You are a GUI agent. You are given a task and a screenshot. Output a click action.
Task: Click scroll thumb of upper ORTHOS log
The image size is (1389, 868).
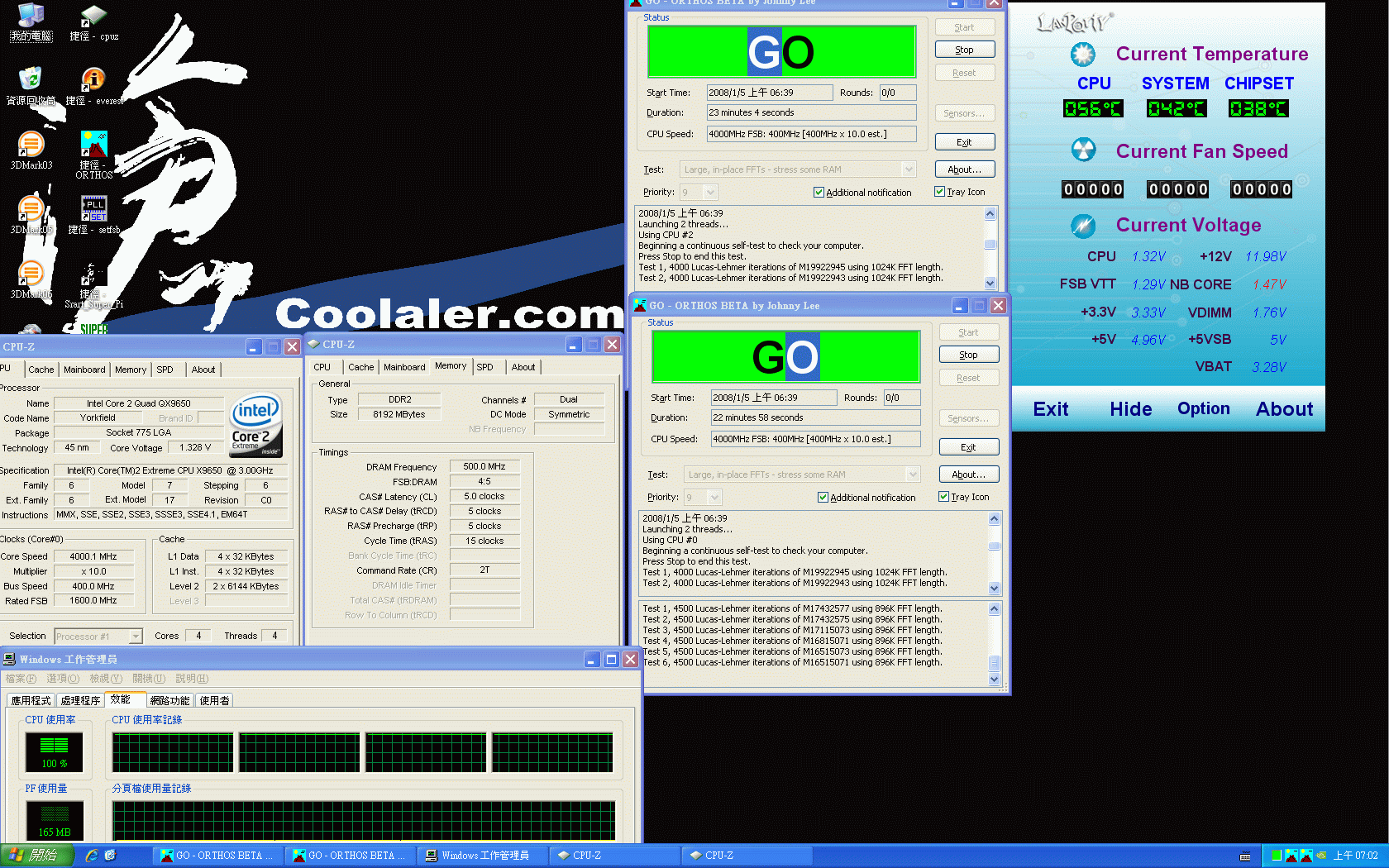point(990,244)
